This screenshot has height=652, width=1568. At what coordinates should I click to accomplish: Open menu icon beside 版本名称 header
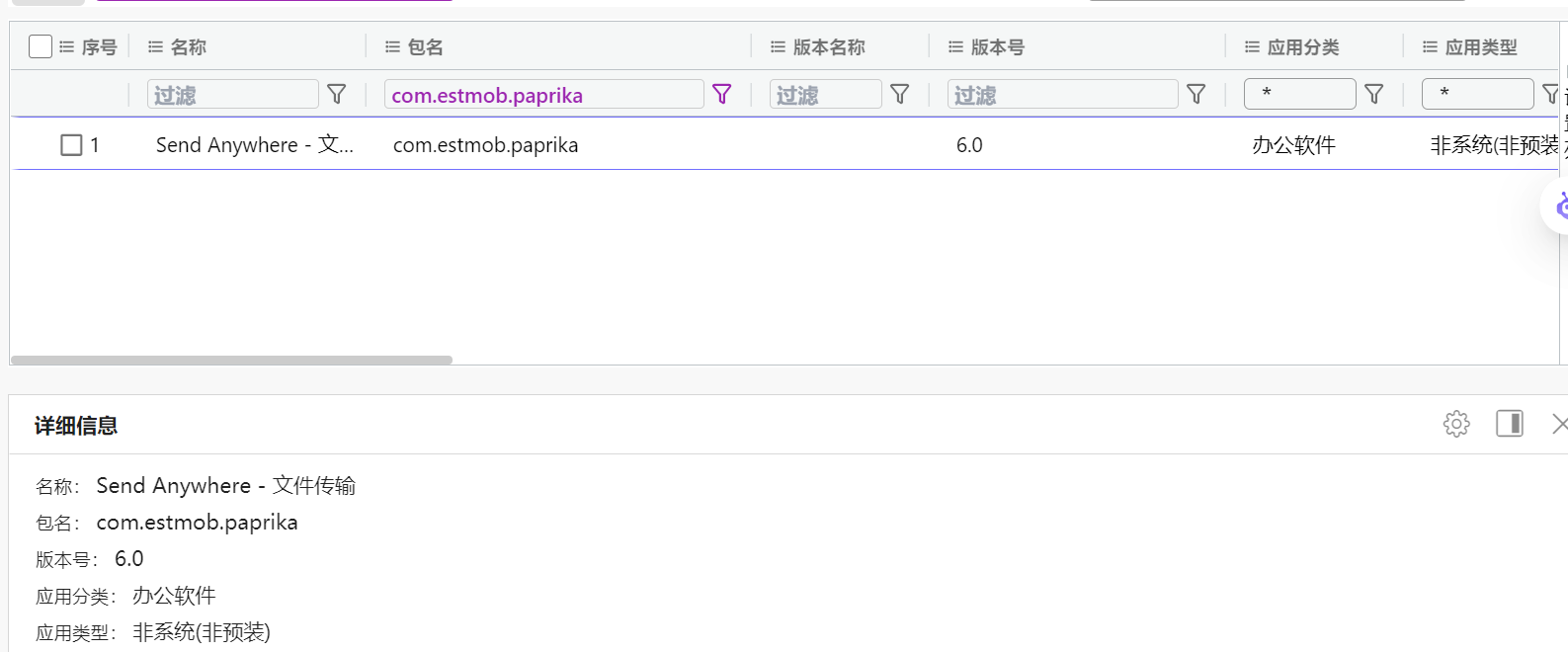point(778,46)
